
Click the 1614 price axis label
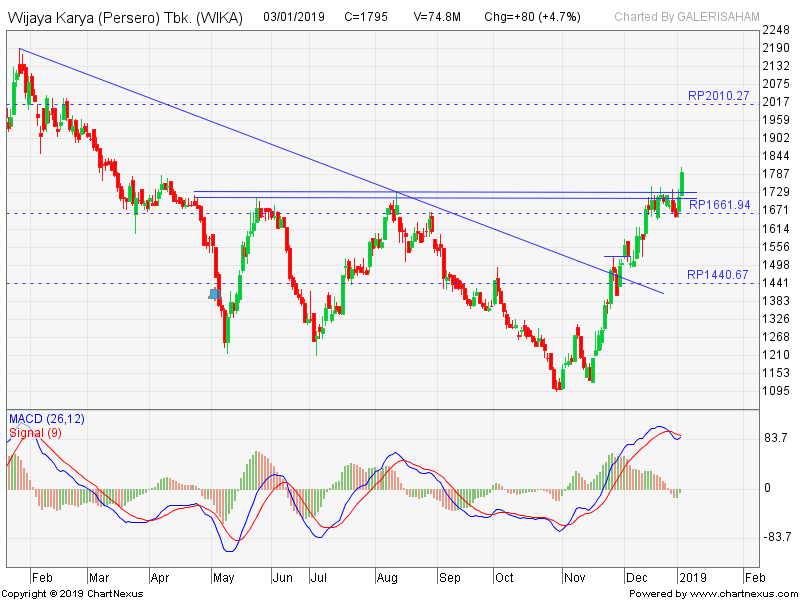click(776, 229)
